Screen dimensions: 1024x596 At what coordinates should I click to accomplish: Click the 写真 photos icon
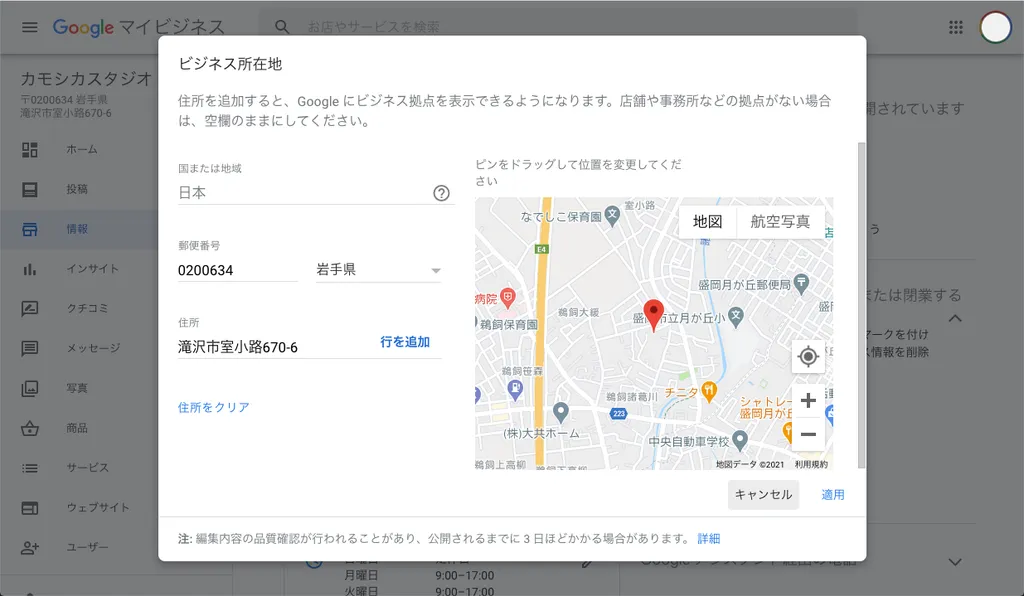30,388
